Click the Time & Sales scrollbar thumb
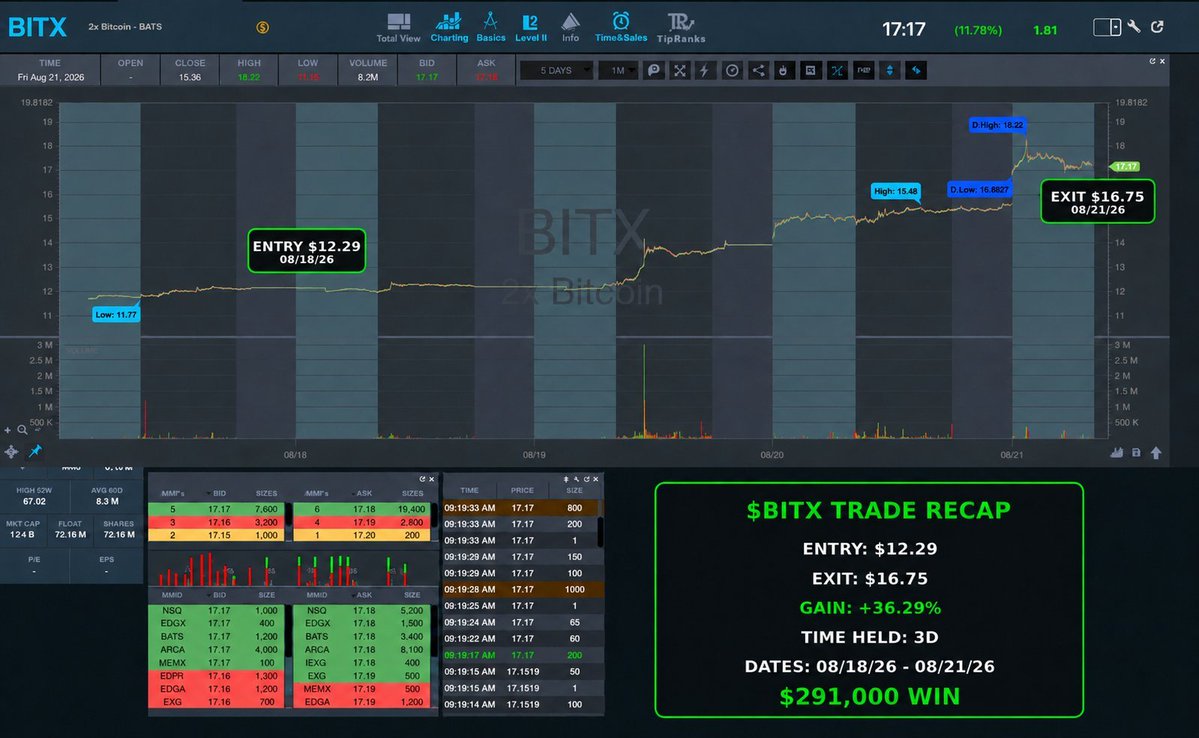This screenshot has height=738, width=1199. coord(600,530)
